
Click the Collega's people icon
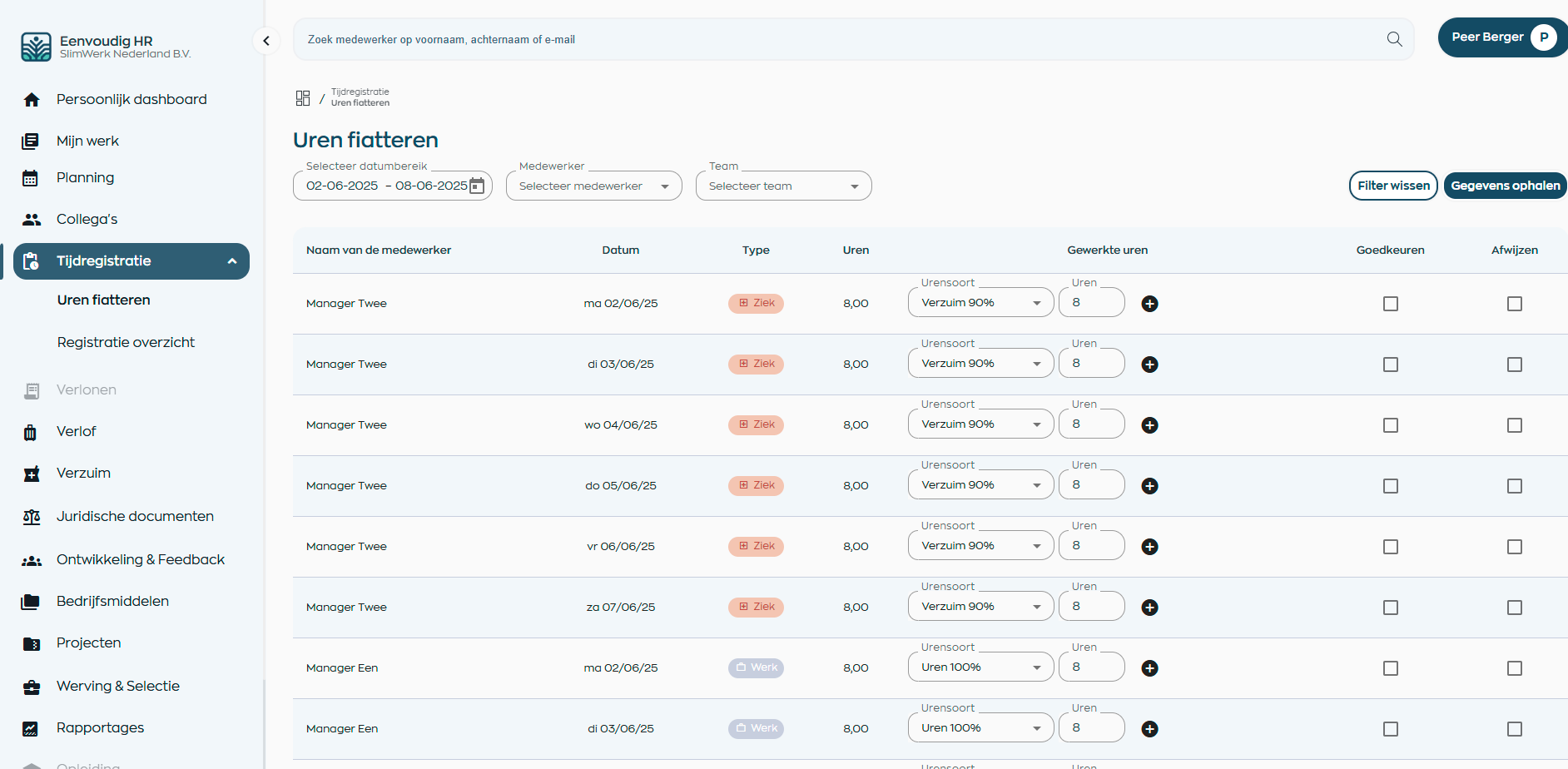tap(32, 220)
